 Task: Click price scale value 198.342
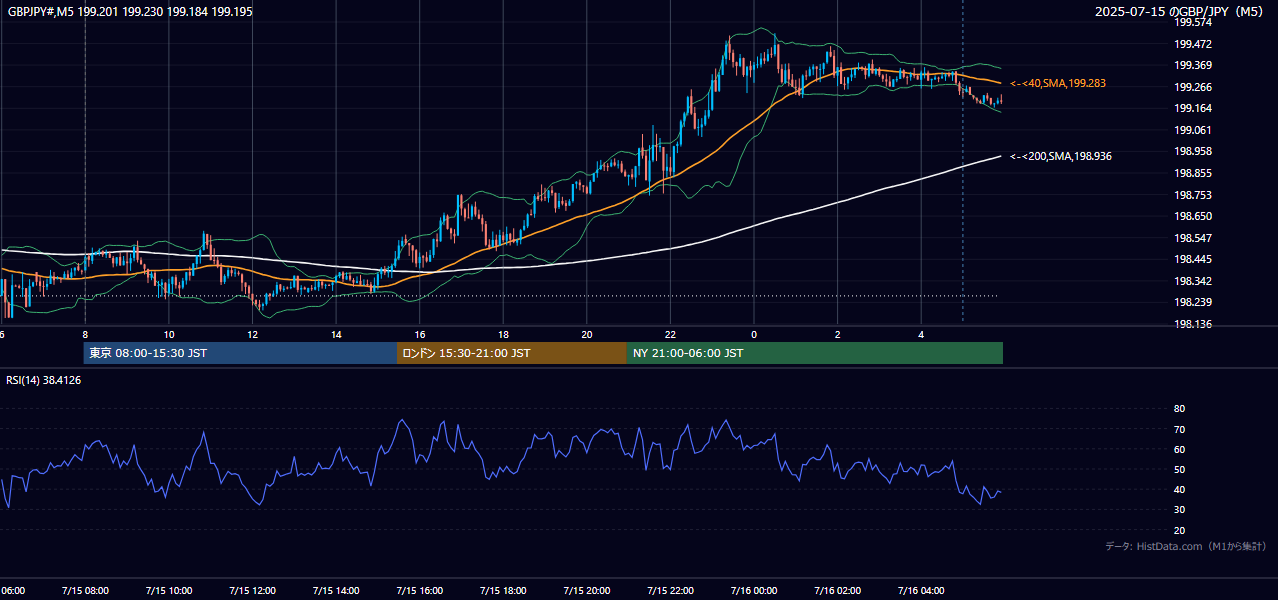[x=1193, y=281]
